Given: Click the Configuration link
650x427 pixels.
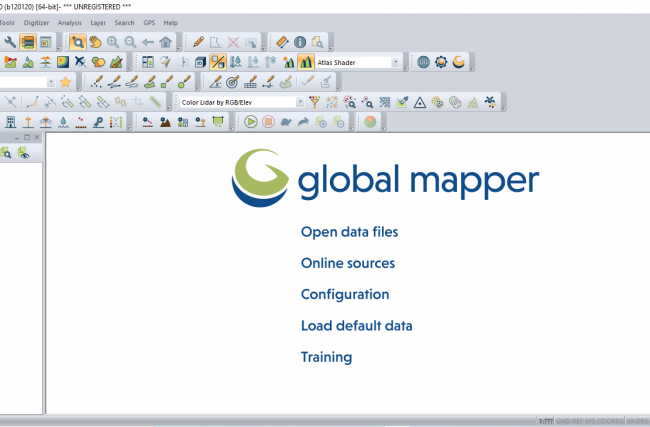Looking at the screenshot, I should tap(345, 294).
